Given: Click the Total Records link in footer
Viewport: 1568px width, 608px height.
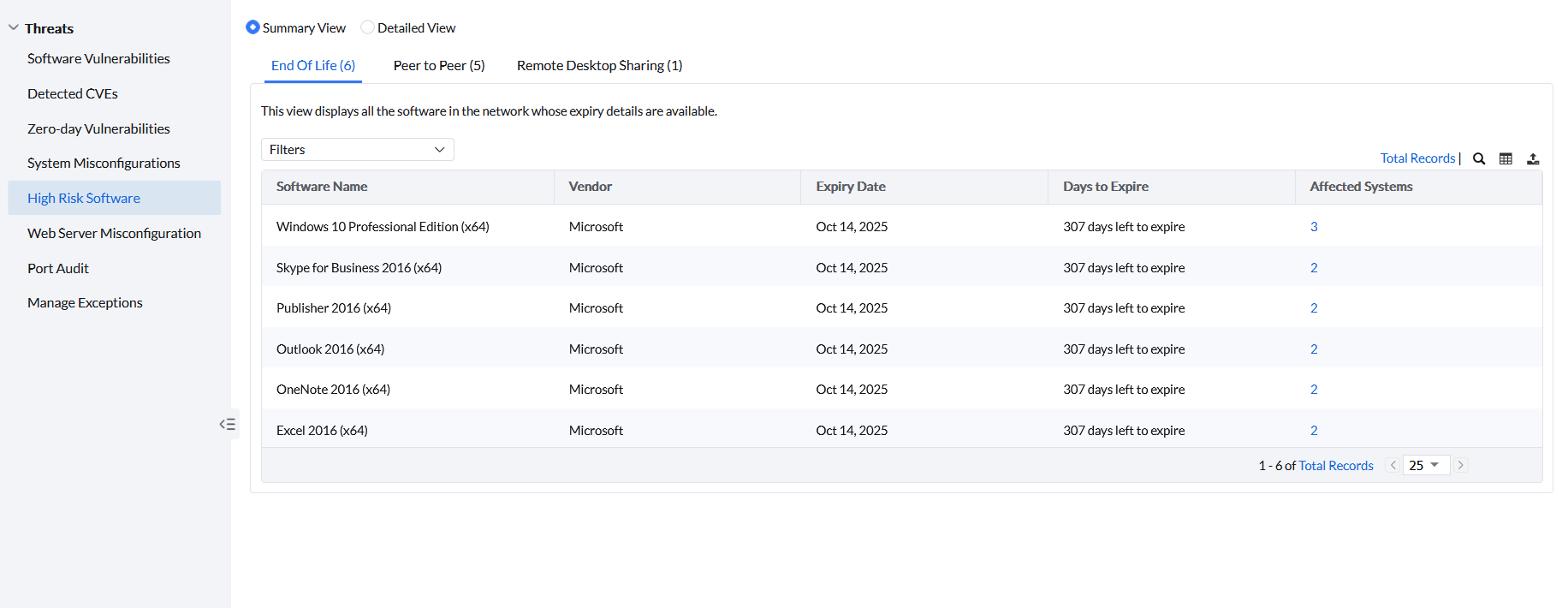Looking at the screenshot, I should point(1335,466).
